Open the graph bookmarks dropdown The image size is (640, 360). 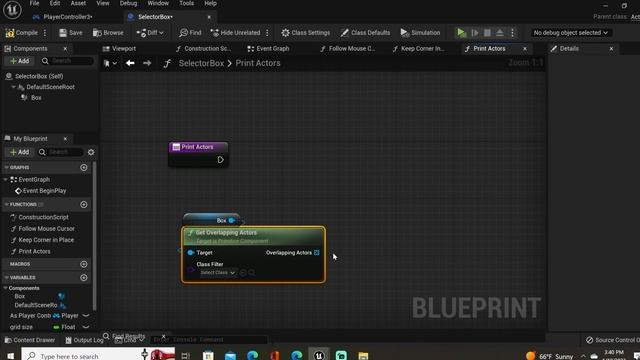110,63
